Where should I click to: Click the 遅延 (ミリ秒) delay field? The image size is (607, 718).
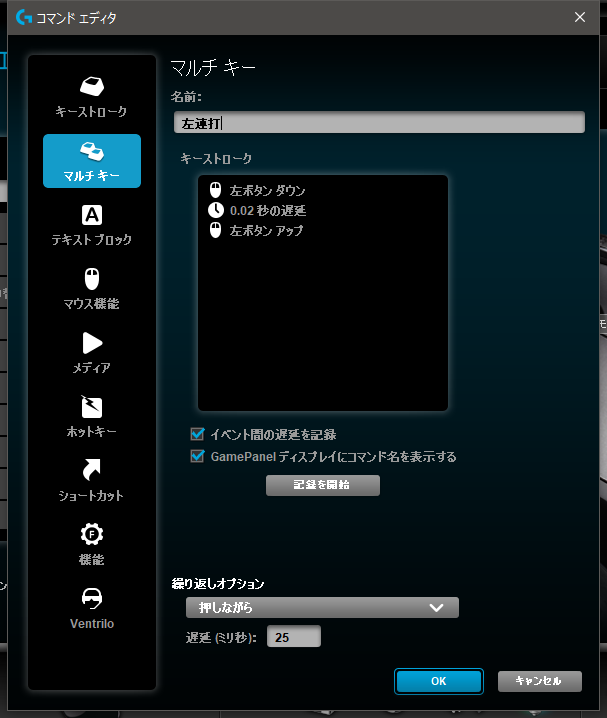pos(293,637)
